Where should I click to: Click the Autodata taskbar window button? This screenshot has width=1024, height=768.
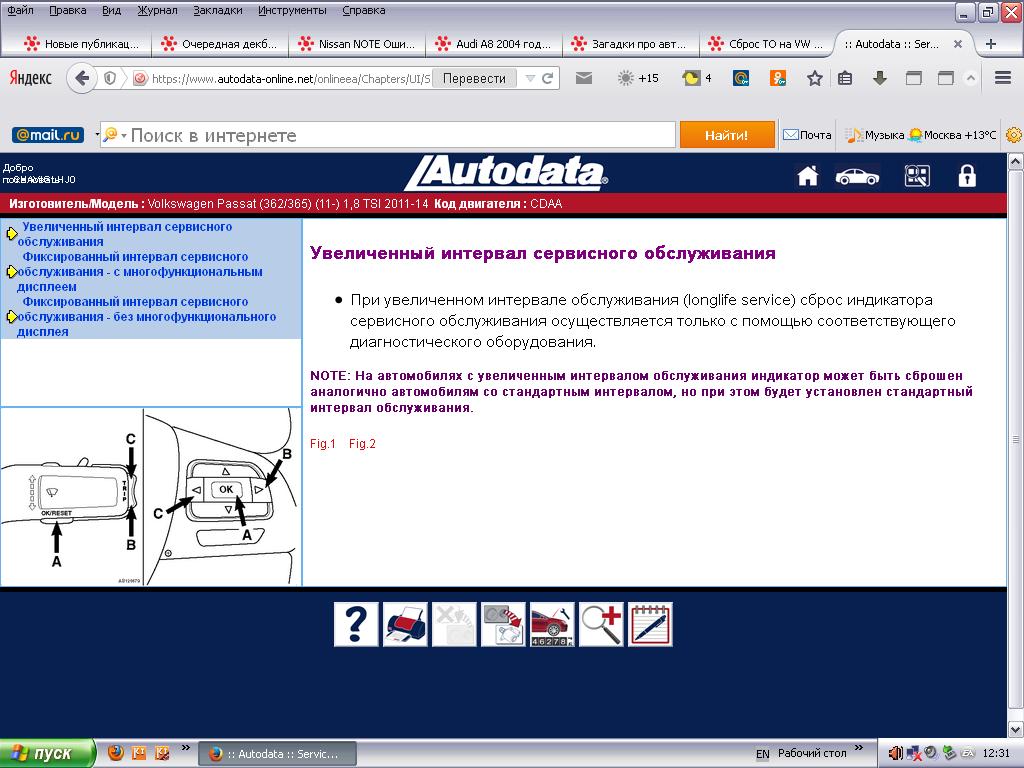coord(277,754)
